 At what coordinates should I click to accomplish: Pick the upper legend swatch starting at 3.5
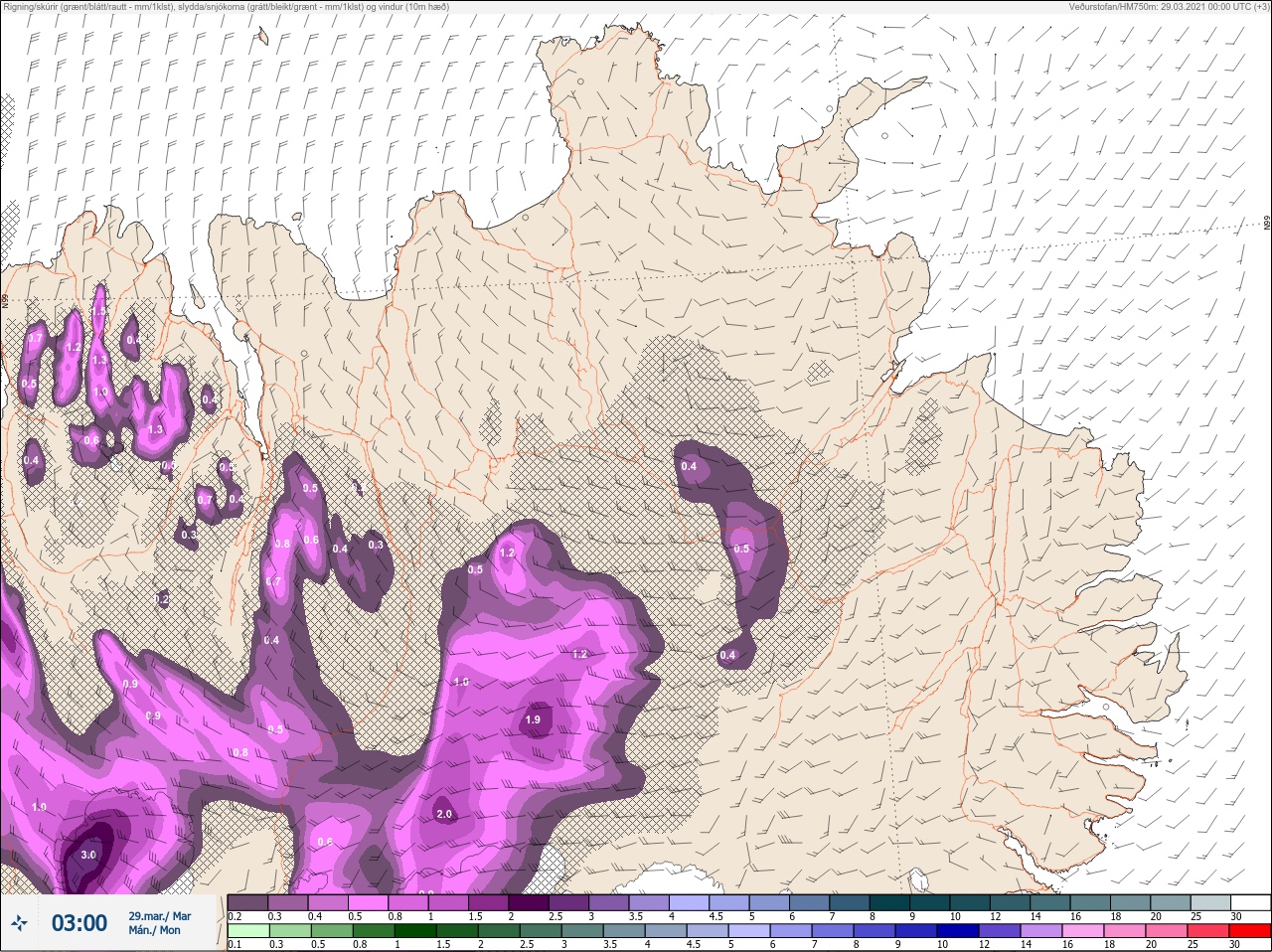[x=649, y=902]
